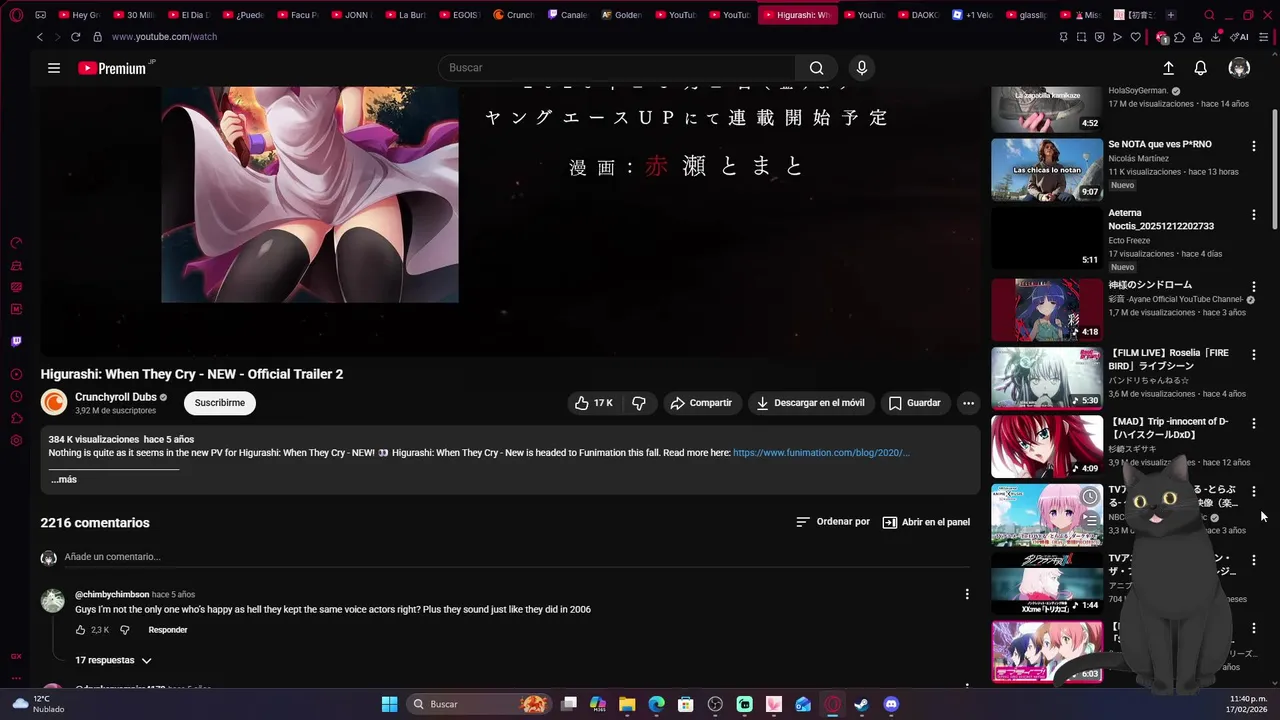
Task: Open GX Control speedometer icon in sidebar
Action: [16, 243]
